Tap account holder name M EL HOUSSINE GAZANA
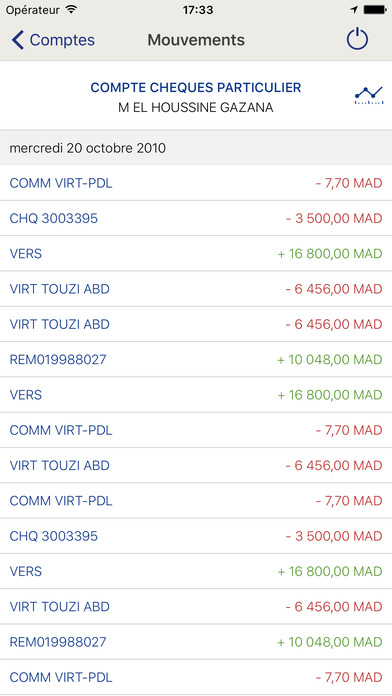The width and height of the screenshot is (392, 696). coord(196,108)
